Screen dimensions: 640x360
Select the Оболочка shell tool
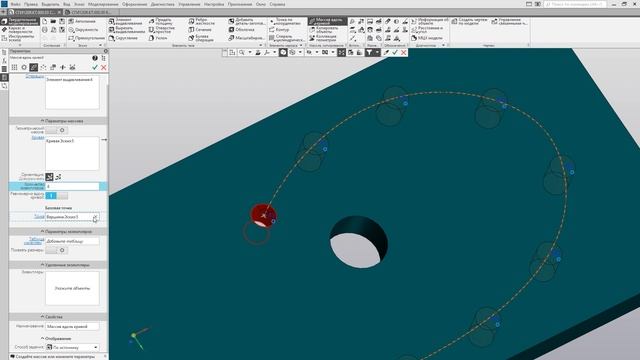pyautogui.click(x=242, y=30)
